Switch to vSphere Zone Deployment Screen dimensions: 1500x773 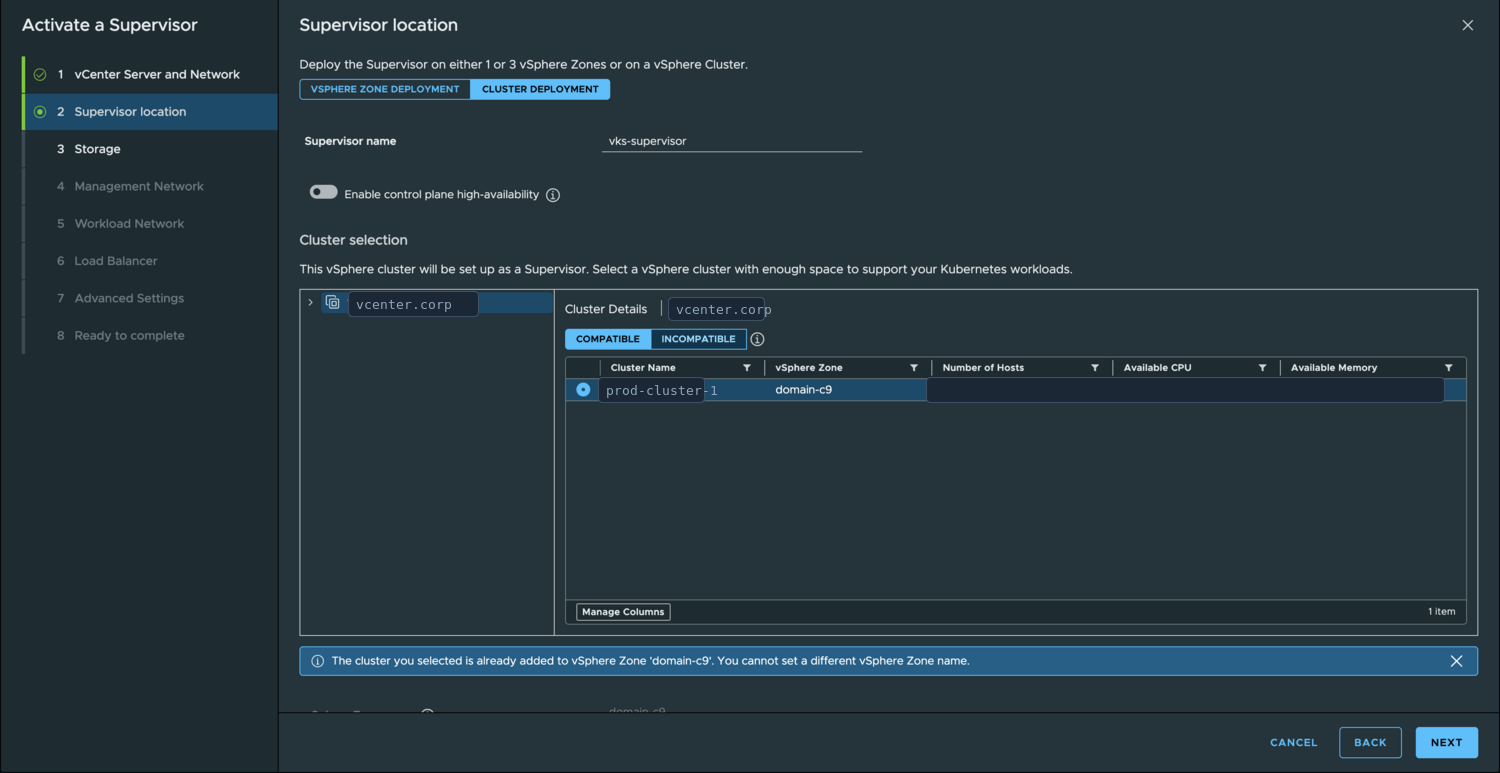(x=385, y=89)
